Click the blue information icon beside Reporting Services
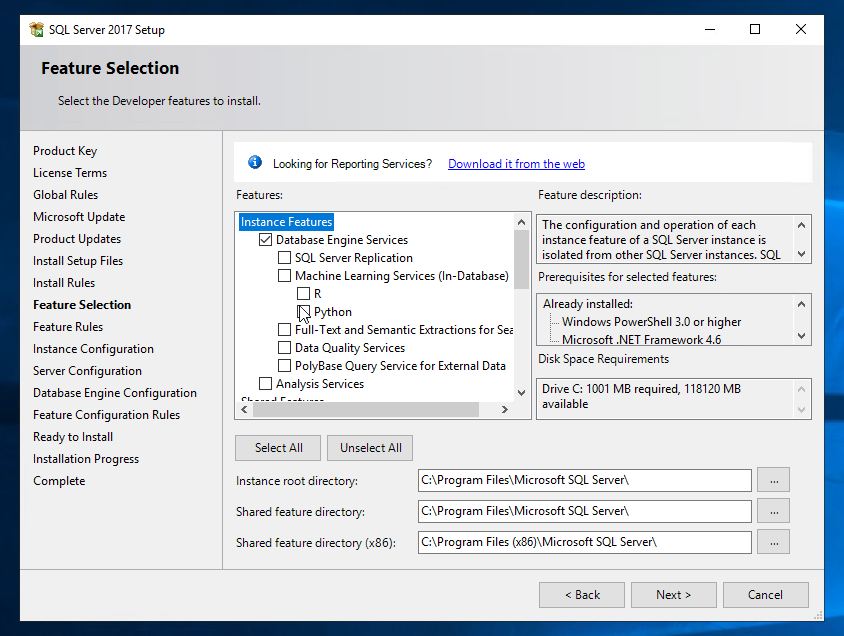The image size is (844, 636). click(x=255, y=162)
